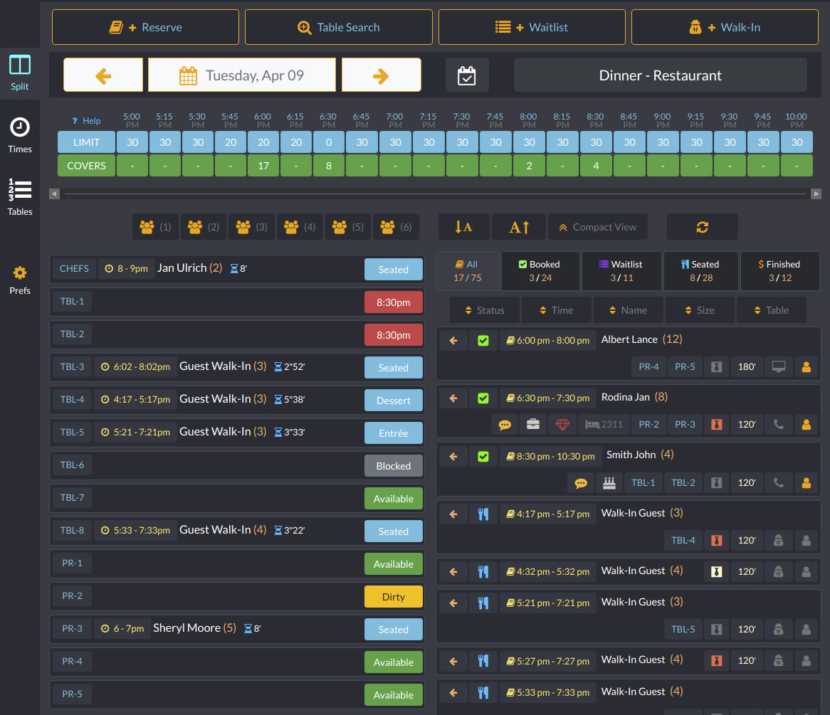Click the Walk-In button
This screenshot has height=715, width=830.
[x=725, y=27]
